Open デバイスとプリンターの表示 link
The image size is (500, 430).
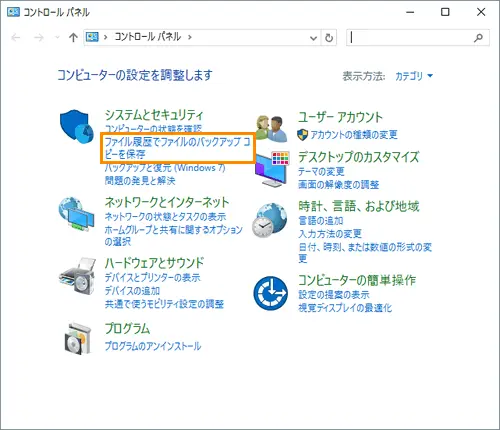click(x=153, y=277)
